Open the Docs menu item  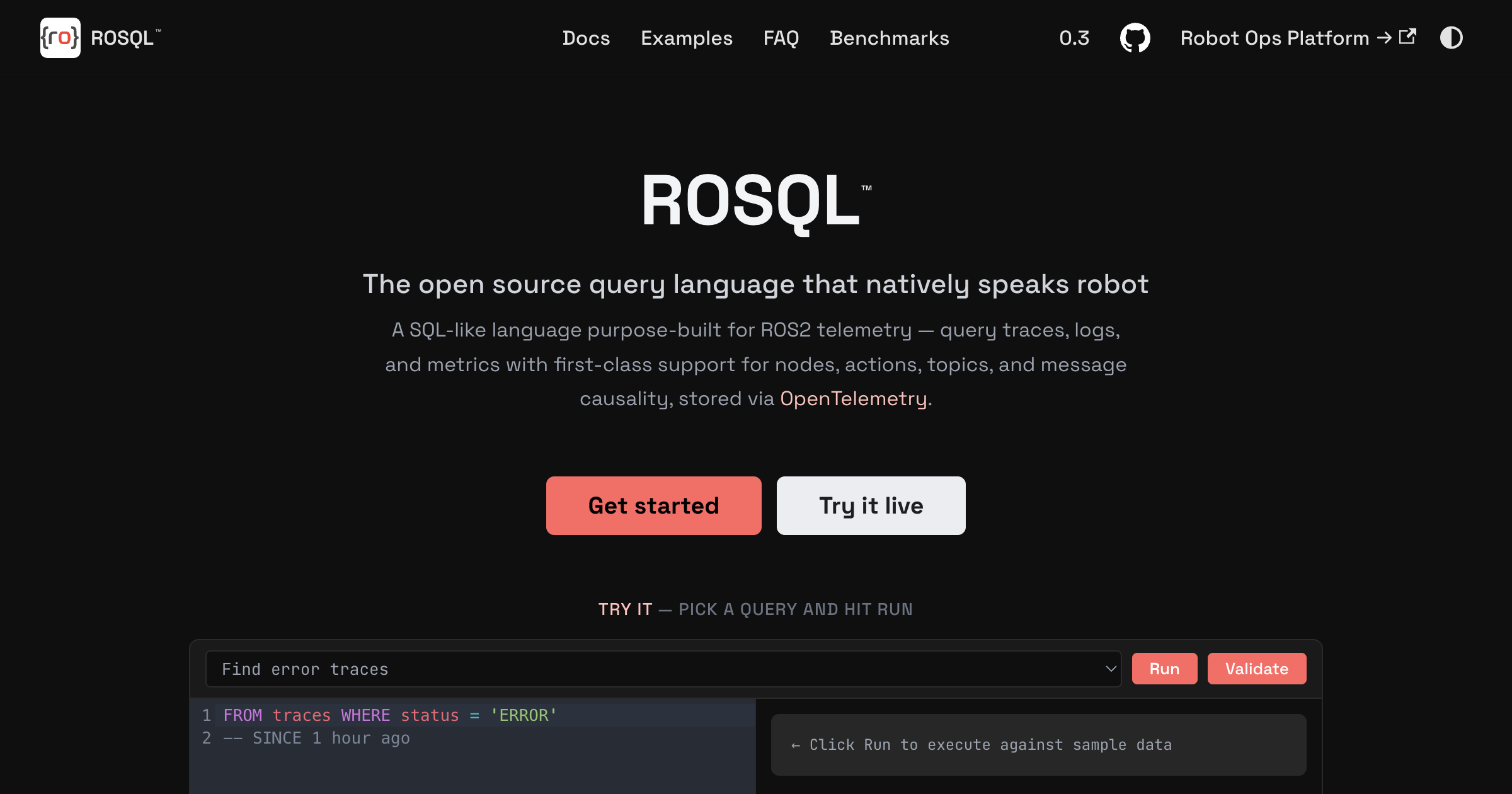click(586, 38)
